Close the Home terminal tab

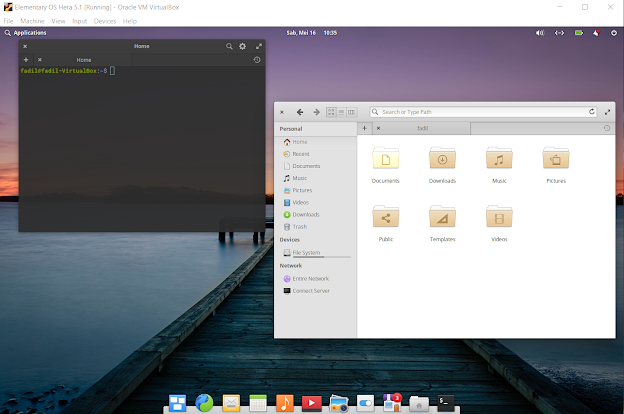(40, 60)
